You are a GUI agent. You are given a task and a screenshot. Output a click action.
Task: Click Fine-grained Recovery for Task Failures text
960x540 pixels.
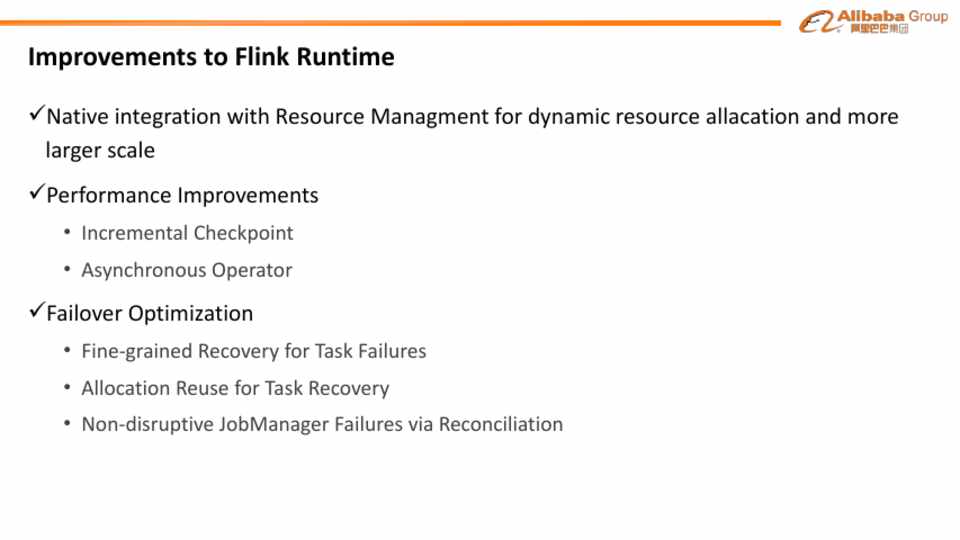click(254, 351)
